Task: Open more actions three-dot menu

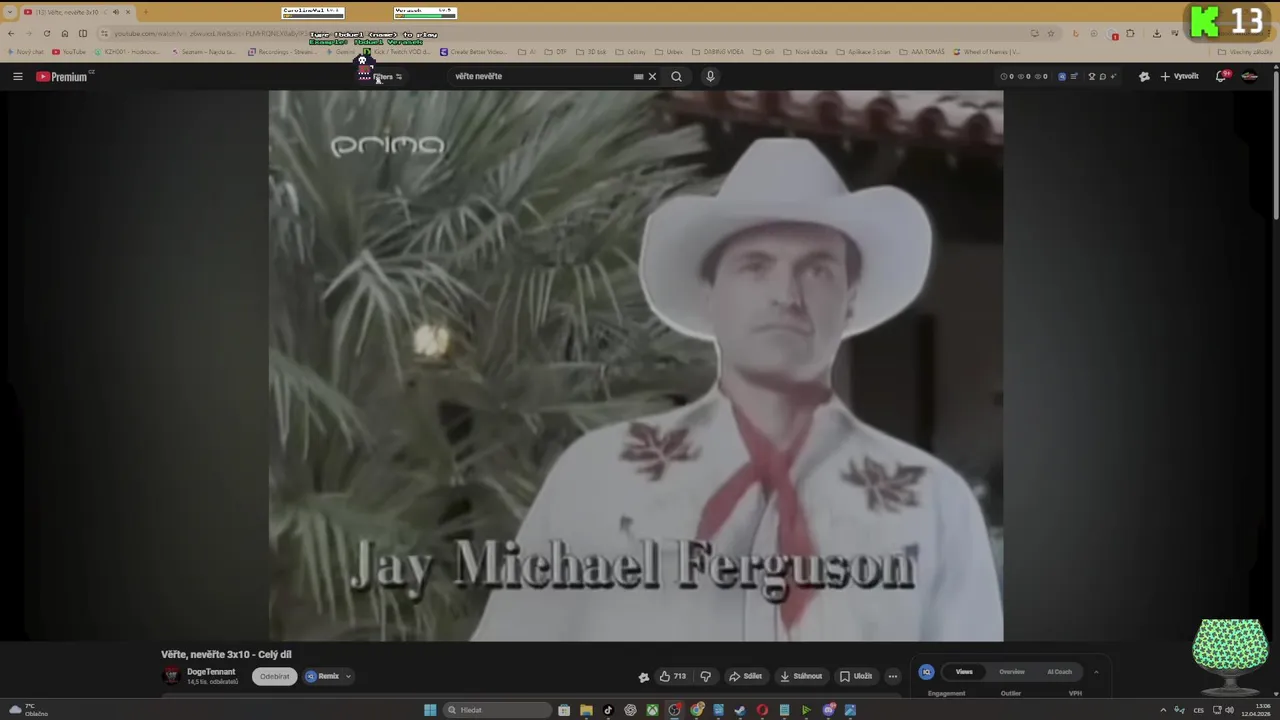Action: point(892,676)
